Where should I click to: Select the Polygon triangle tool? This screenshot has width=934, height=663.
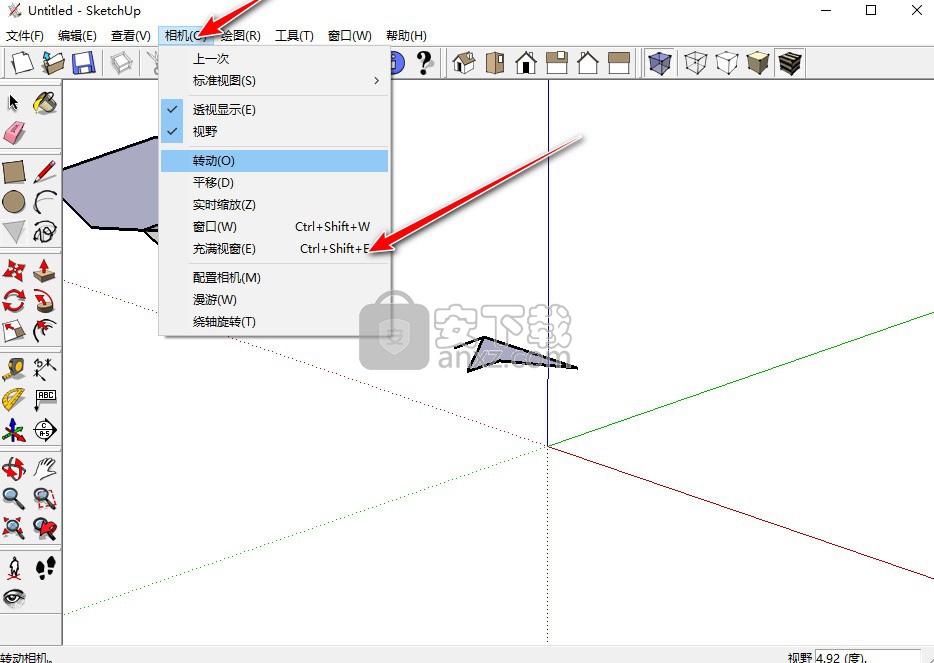pos(14,232)
